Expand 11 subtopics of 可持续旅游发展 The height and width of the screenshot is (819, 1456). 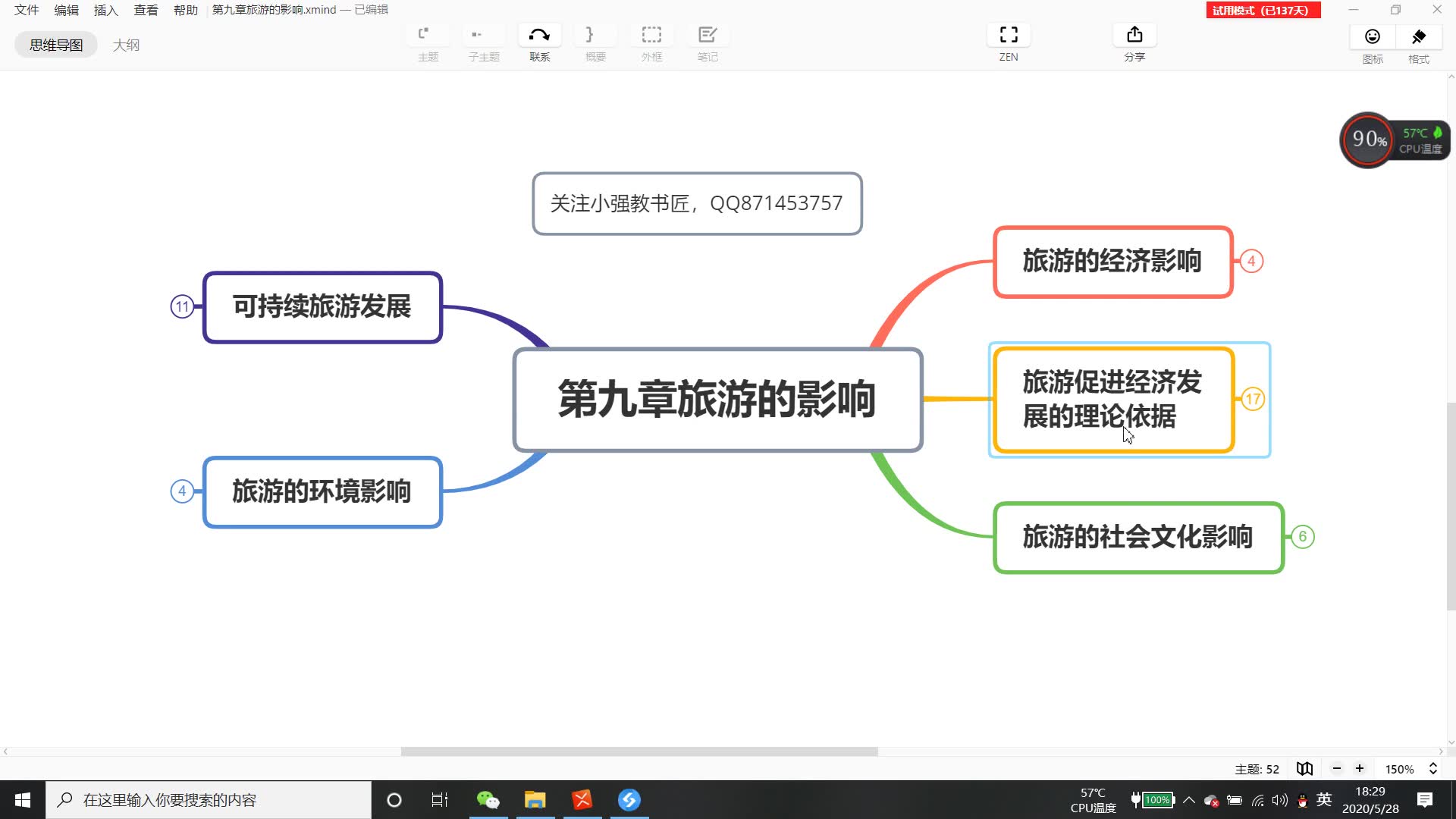tap(182, 307)
